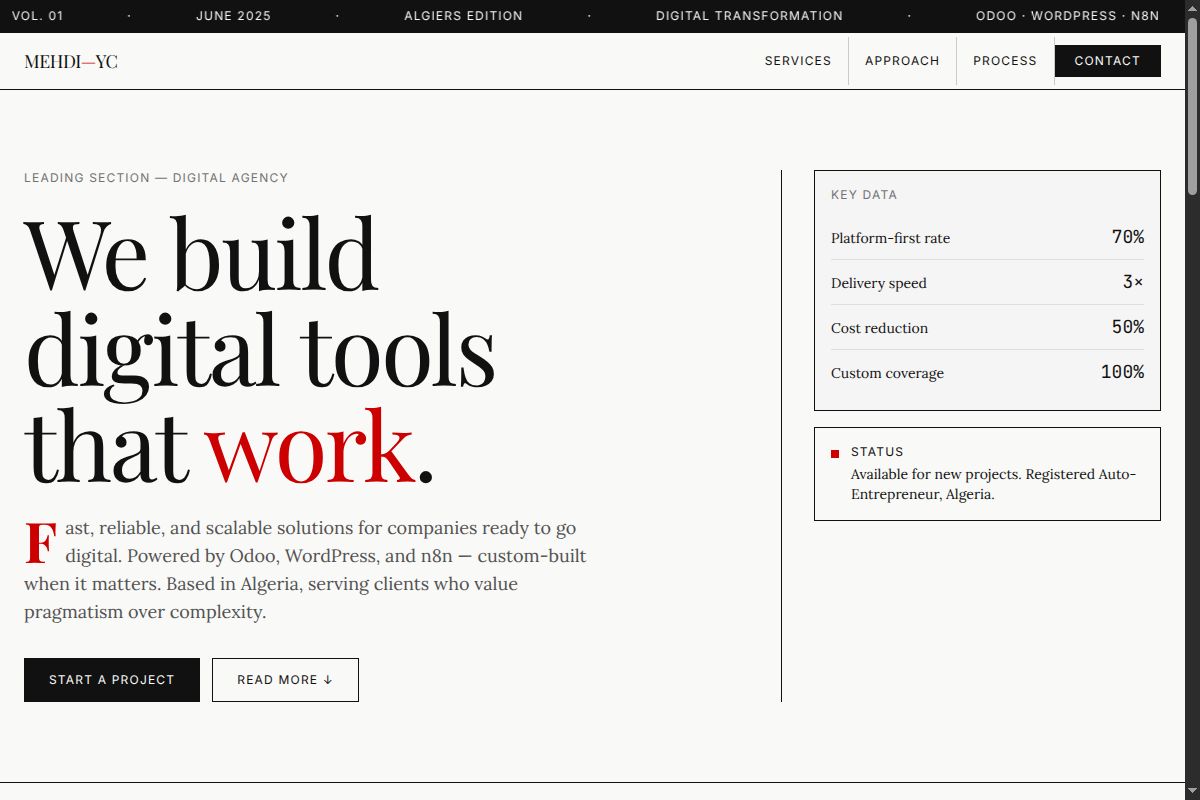Viewport: 1200px width, 800px height.
Task: Click the red word "work" in headline
Action: click(310, 445)
